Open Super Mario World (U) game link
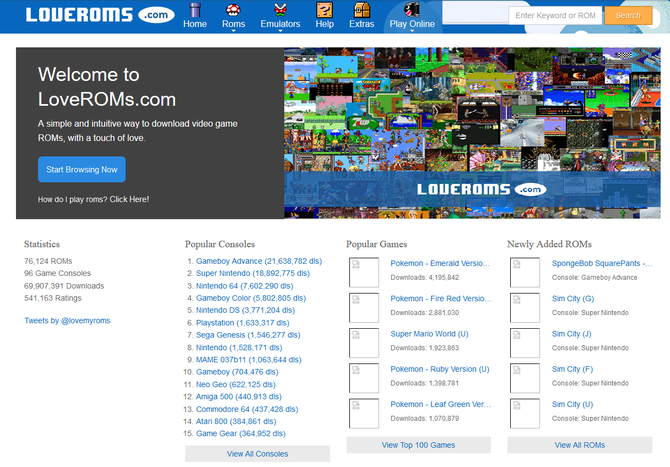670x467 pixels. click(x=429, y=334)
